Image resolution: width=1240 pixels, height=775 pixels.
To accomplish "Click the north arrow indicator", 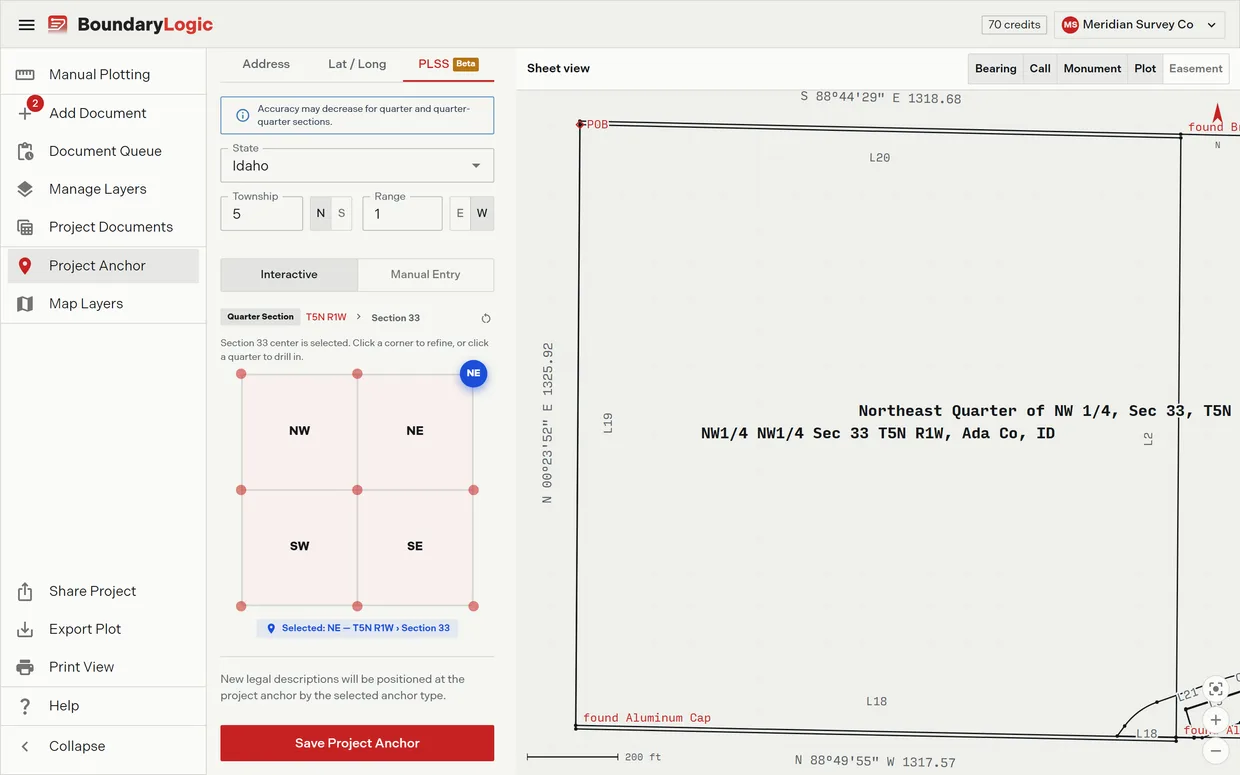I will coord(1217,112).
